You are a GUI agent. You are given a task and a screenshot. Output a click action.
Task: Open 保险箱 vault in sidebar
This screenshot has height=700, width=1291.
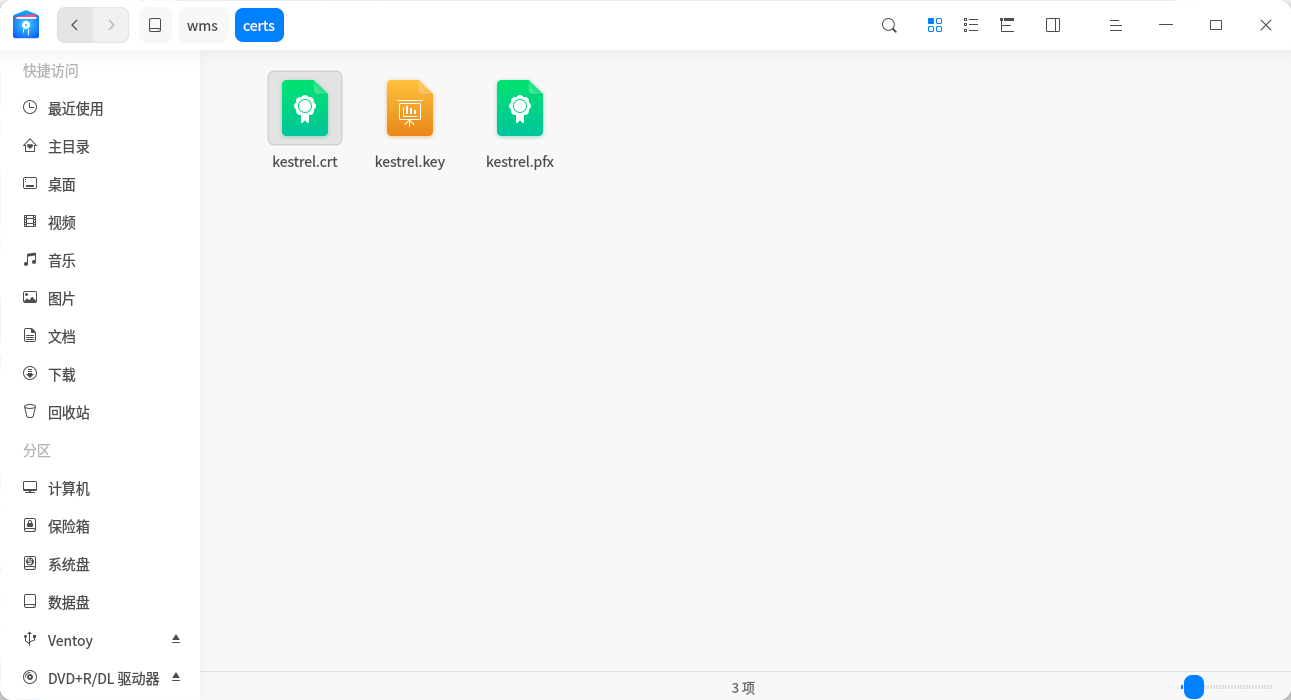(x=100, y=526)
